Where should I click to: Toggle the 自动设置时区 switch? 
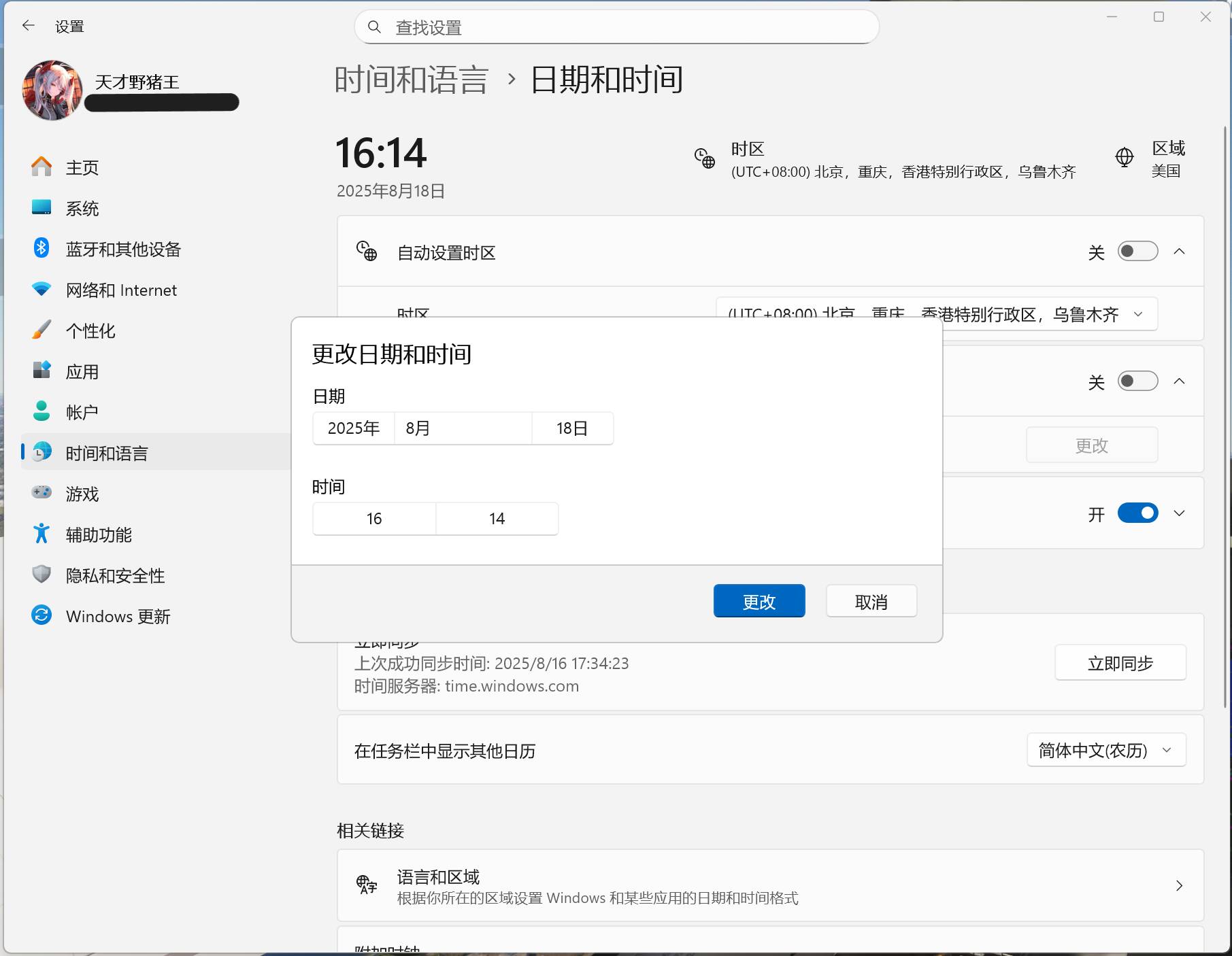[1137, 252]
